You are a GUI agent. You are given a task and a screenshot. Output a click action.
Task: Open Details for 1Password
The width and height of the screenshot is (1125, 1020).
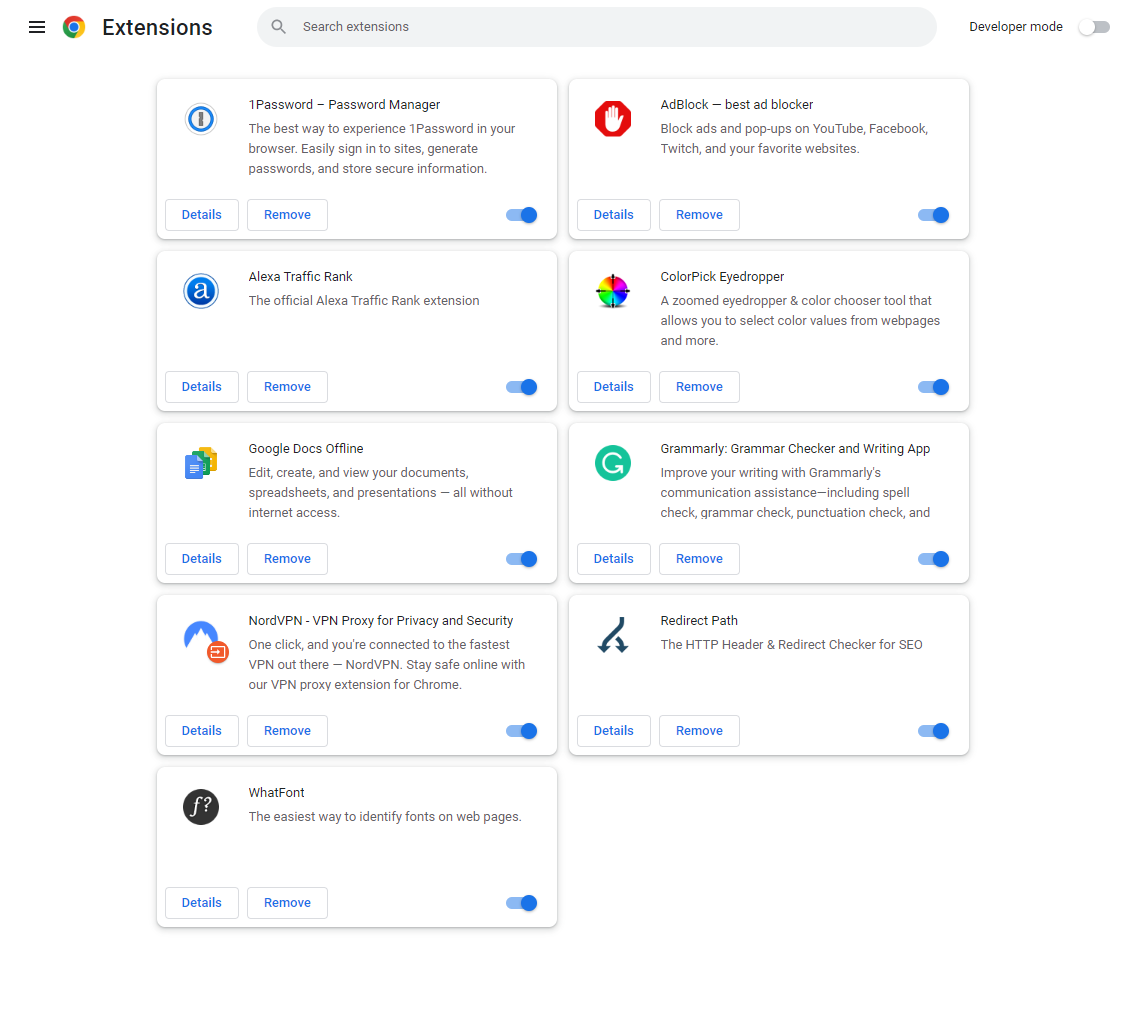pos(202,215)
